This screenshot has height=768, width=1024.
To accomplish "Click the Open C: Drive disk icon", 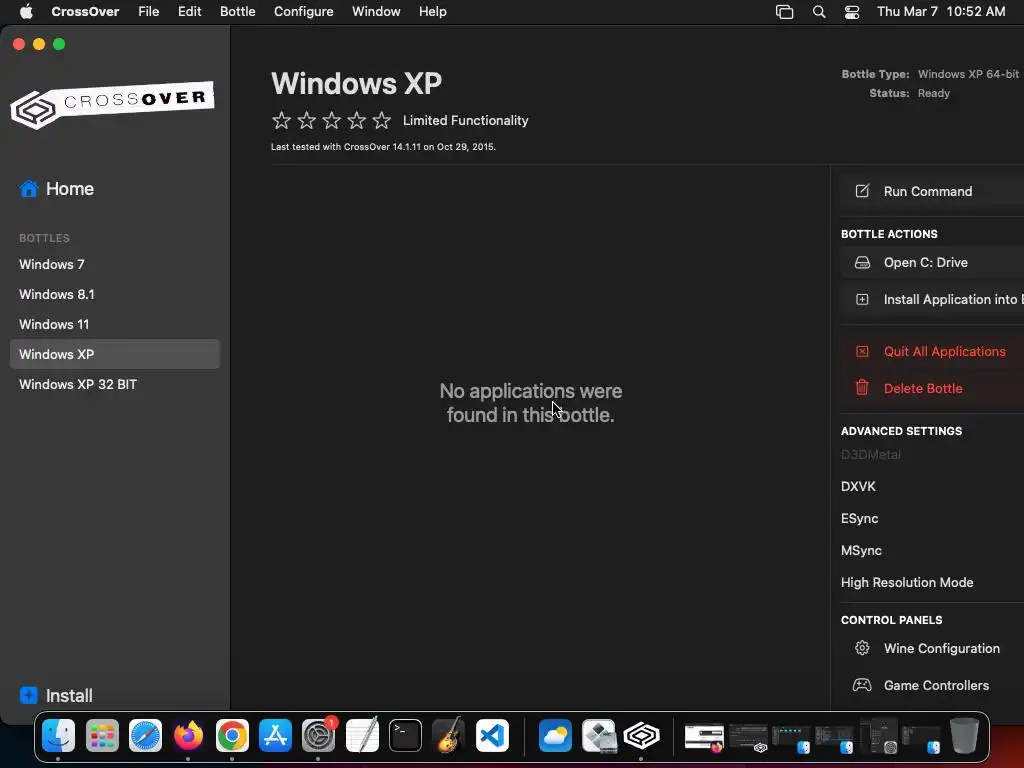I will click(862, 263).
